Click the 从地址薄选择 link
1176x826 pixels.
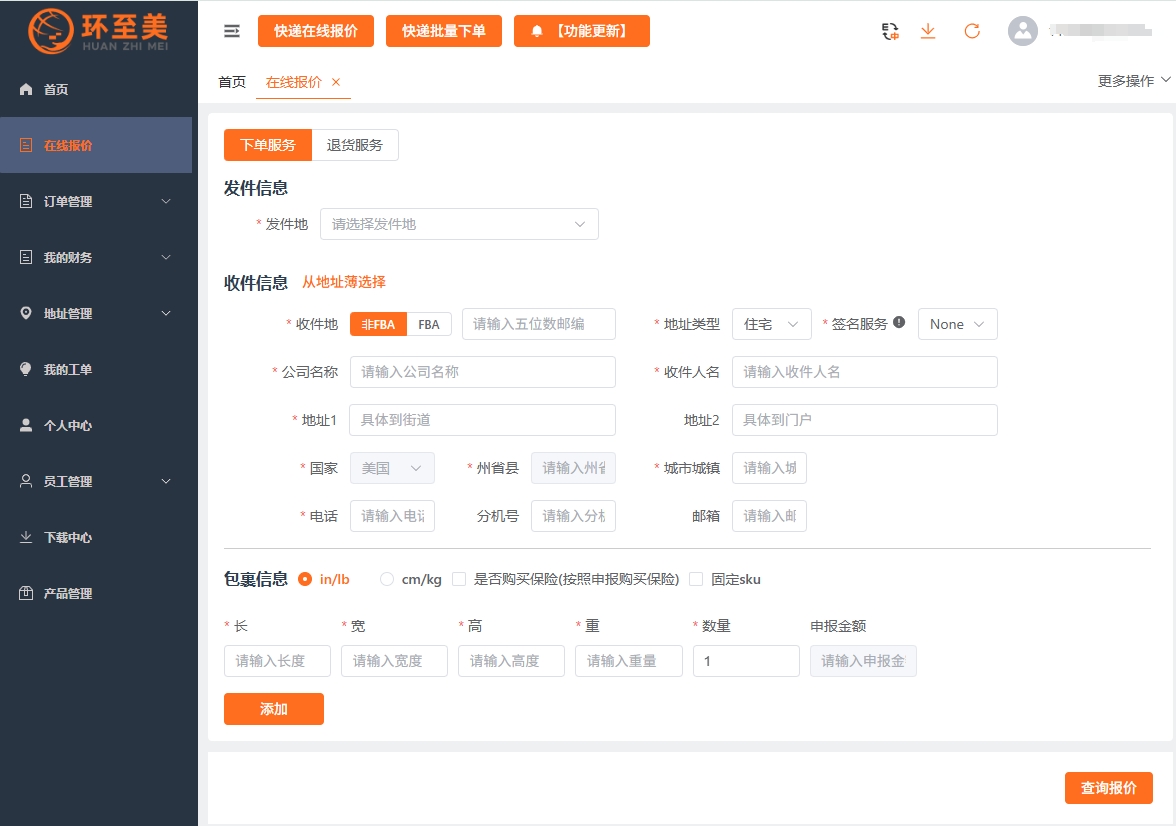coord(344,282)
